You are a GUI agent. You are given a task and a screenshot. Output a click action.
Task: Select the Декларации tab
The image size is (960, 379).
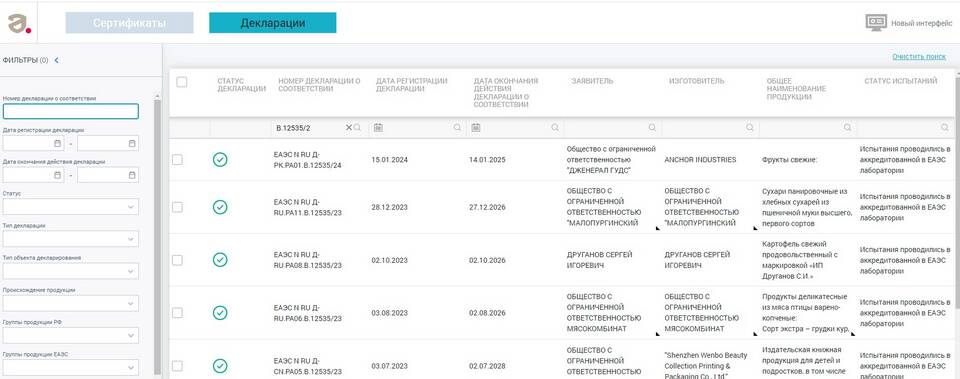(272, 23)
